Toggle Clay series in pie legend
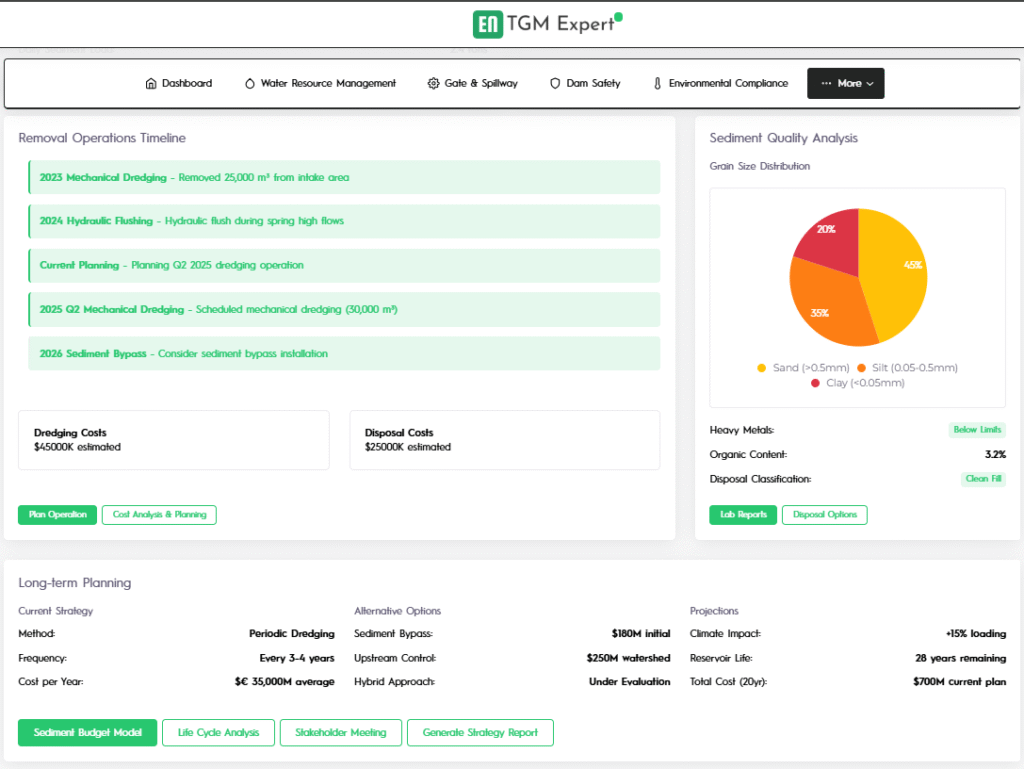The height and width of the screenshot is (769, 1024). point(857,383)
